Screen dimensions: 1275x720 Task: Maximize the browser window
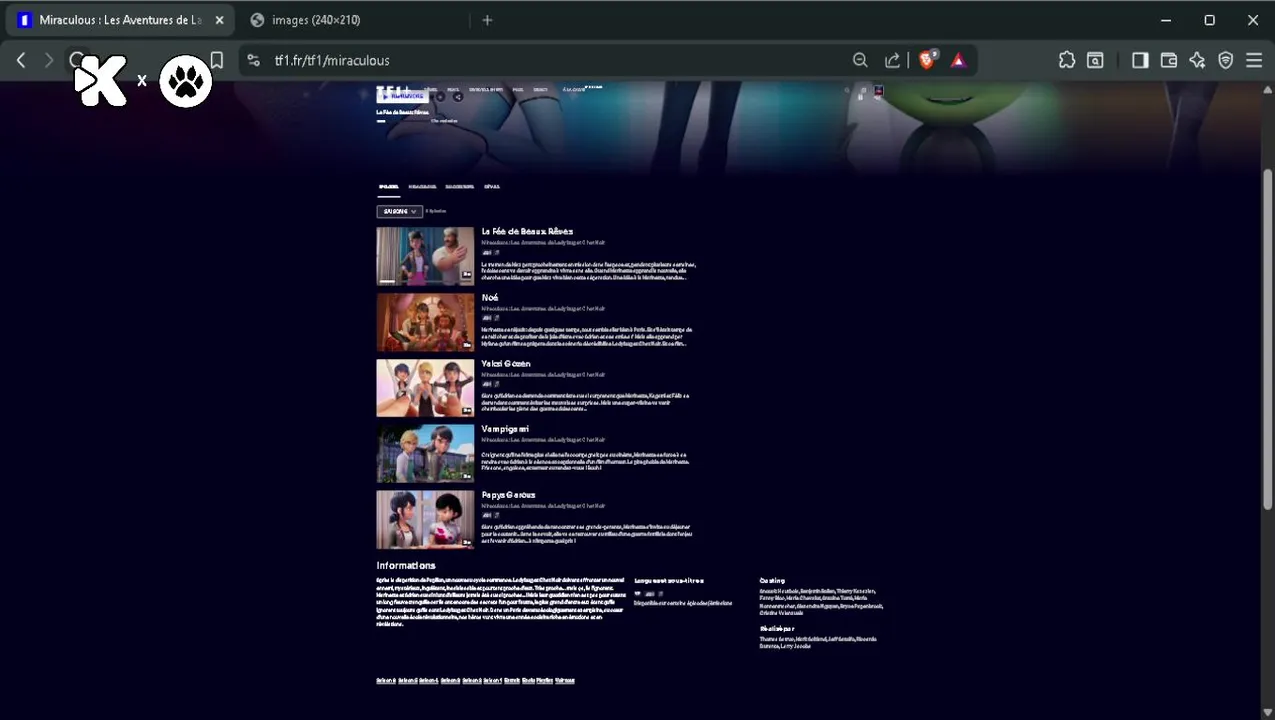[1209, 20]
